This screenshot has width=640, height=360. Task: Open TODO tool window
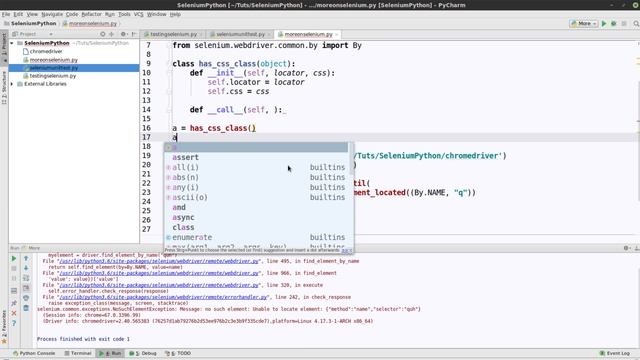pyautogui.click(x=178, y=353)
